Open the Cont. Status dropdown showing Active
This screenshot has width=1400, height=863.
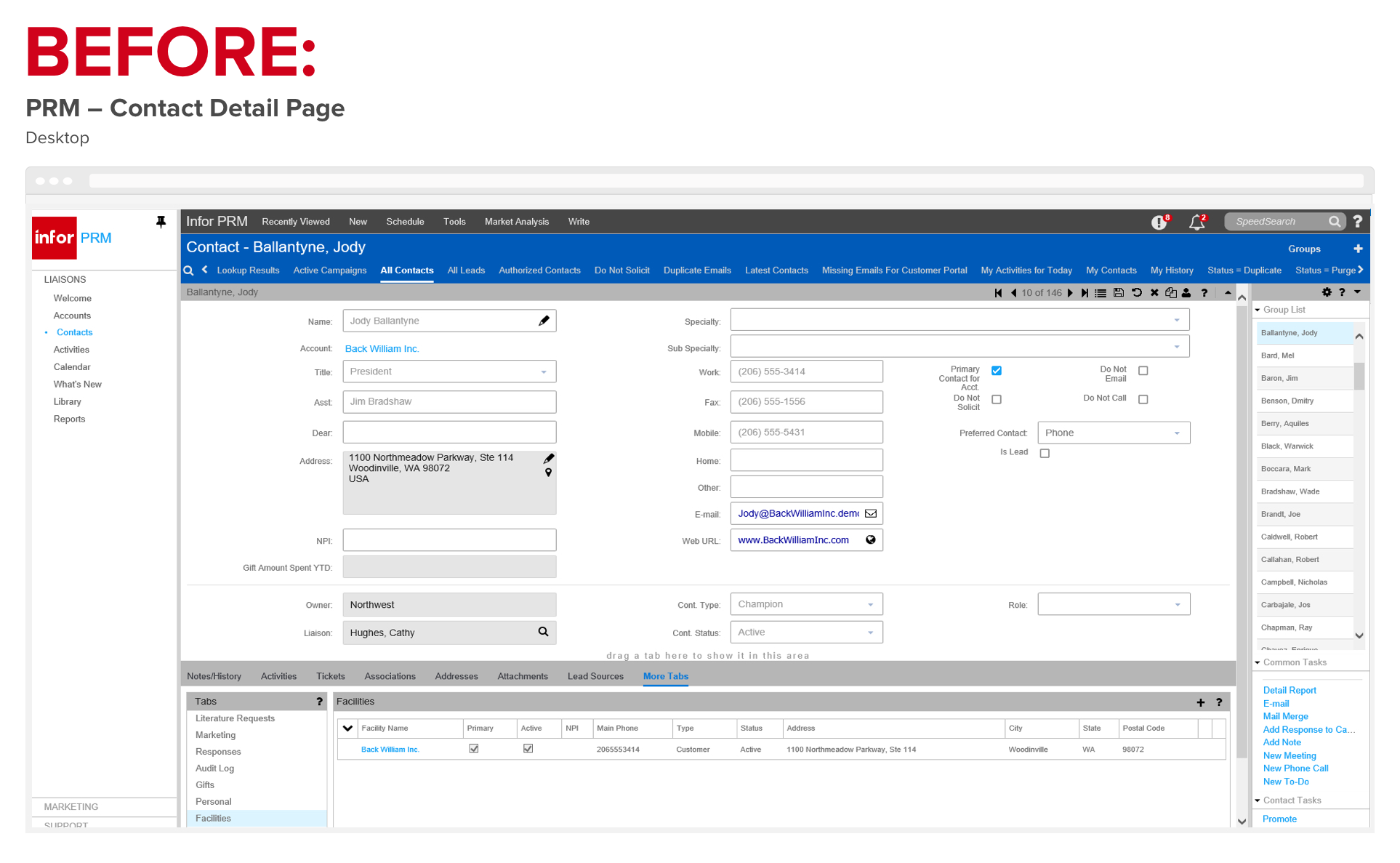point(807,633)
